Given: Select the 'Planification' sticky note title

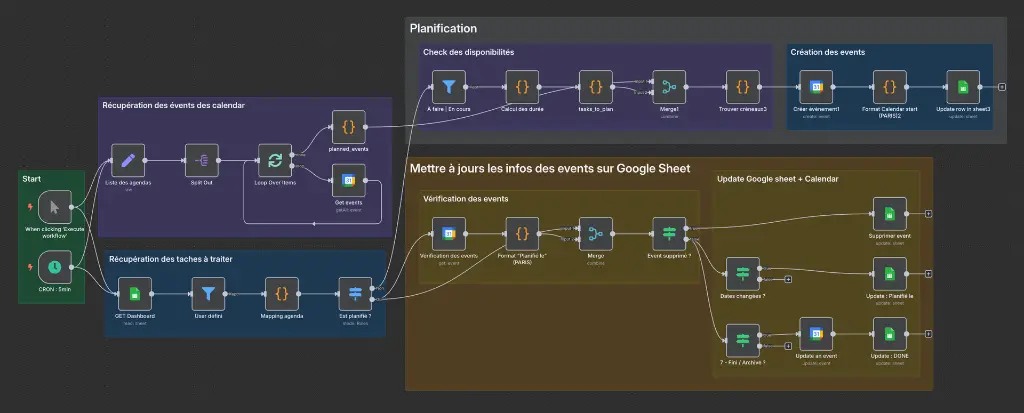Looking at the screenshot, I should [x=443, y=29].
